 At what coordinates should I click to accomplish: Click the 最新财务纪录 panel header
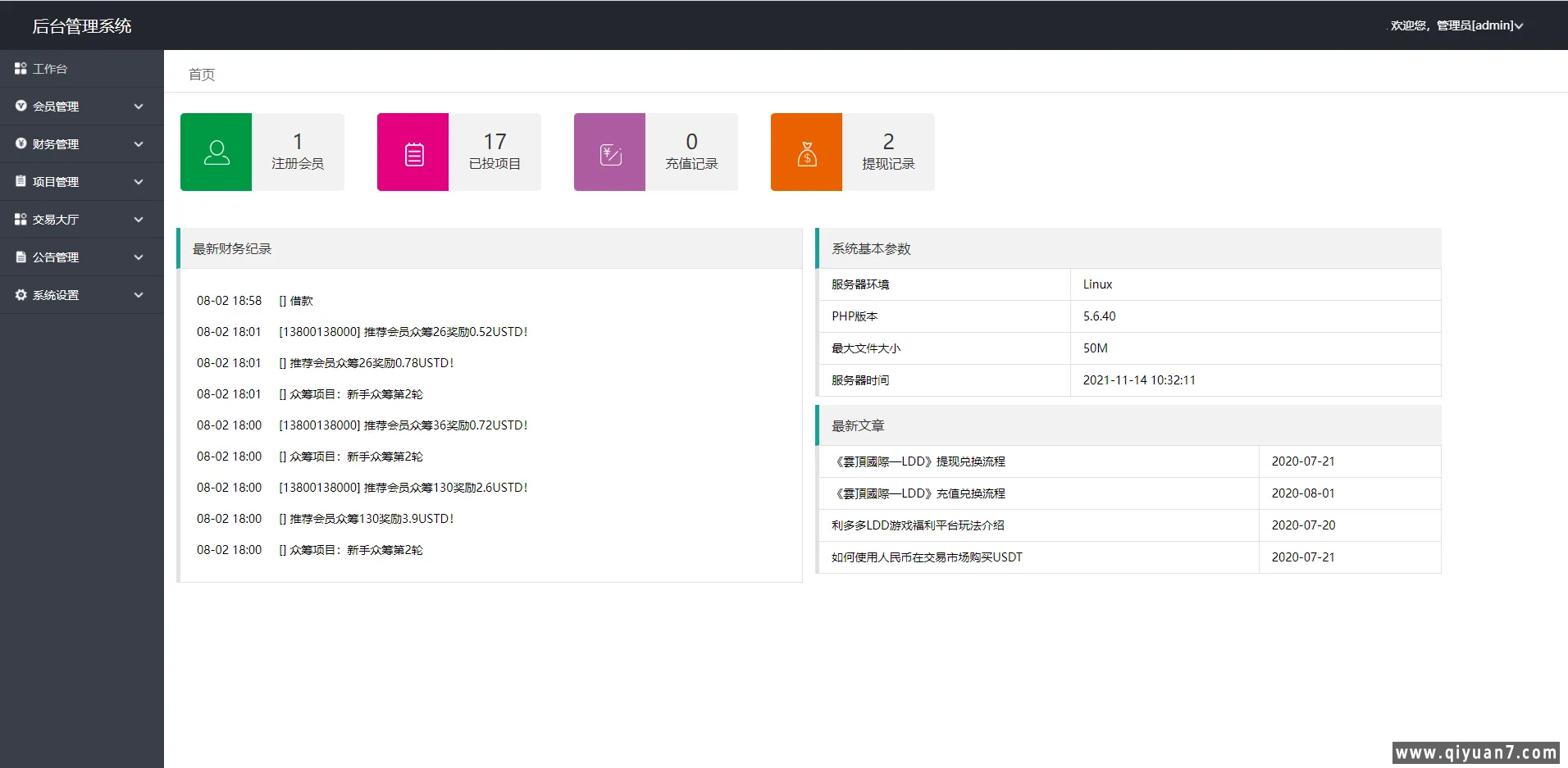[232, 248]
